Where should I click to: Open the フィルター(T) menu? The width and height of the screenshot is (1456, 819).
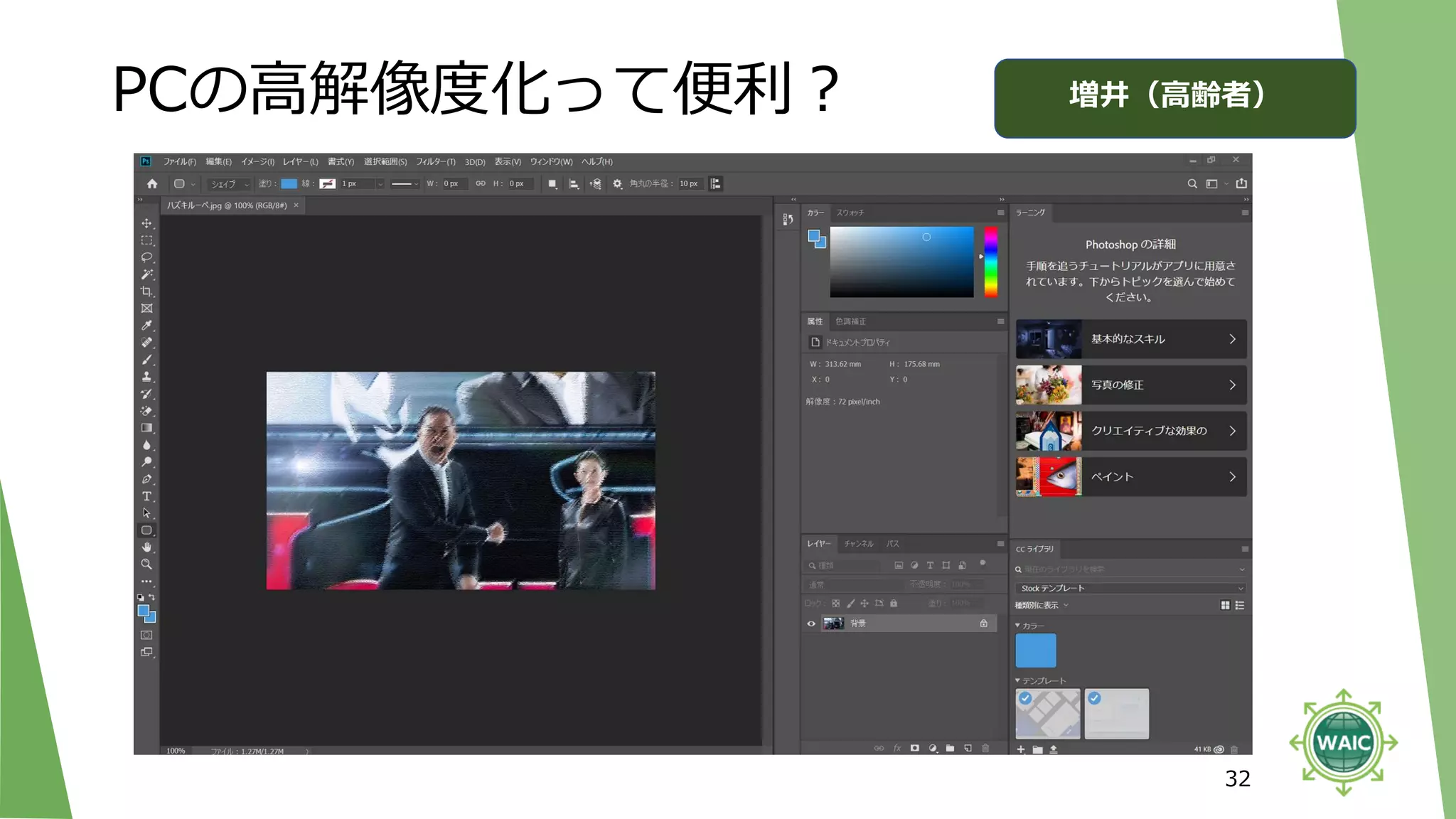[436, 161]
